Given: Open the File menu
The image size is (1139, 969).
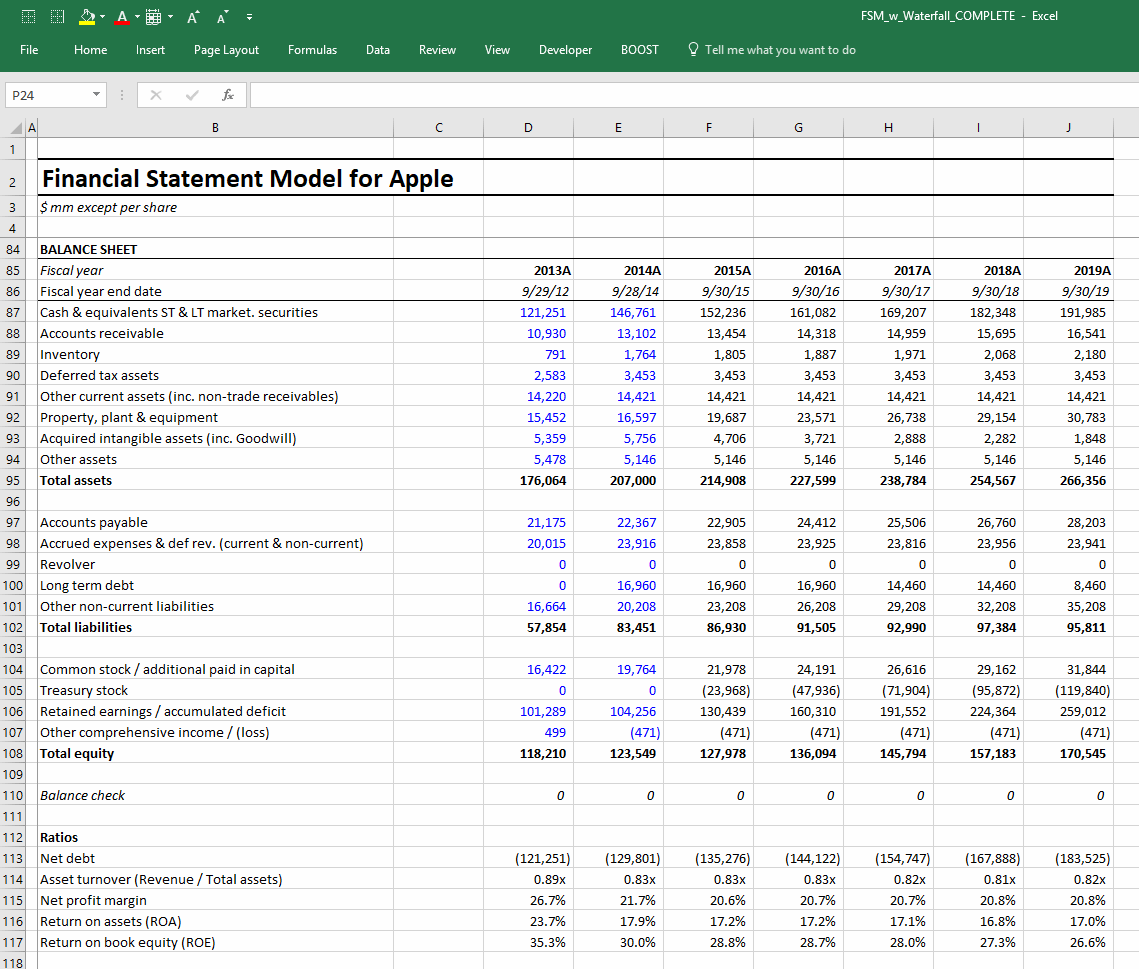Looking at the screenshot, I should click(x=29, y=49).
